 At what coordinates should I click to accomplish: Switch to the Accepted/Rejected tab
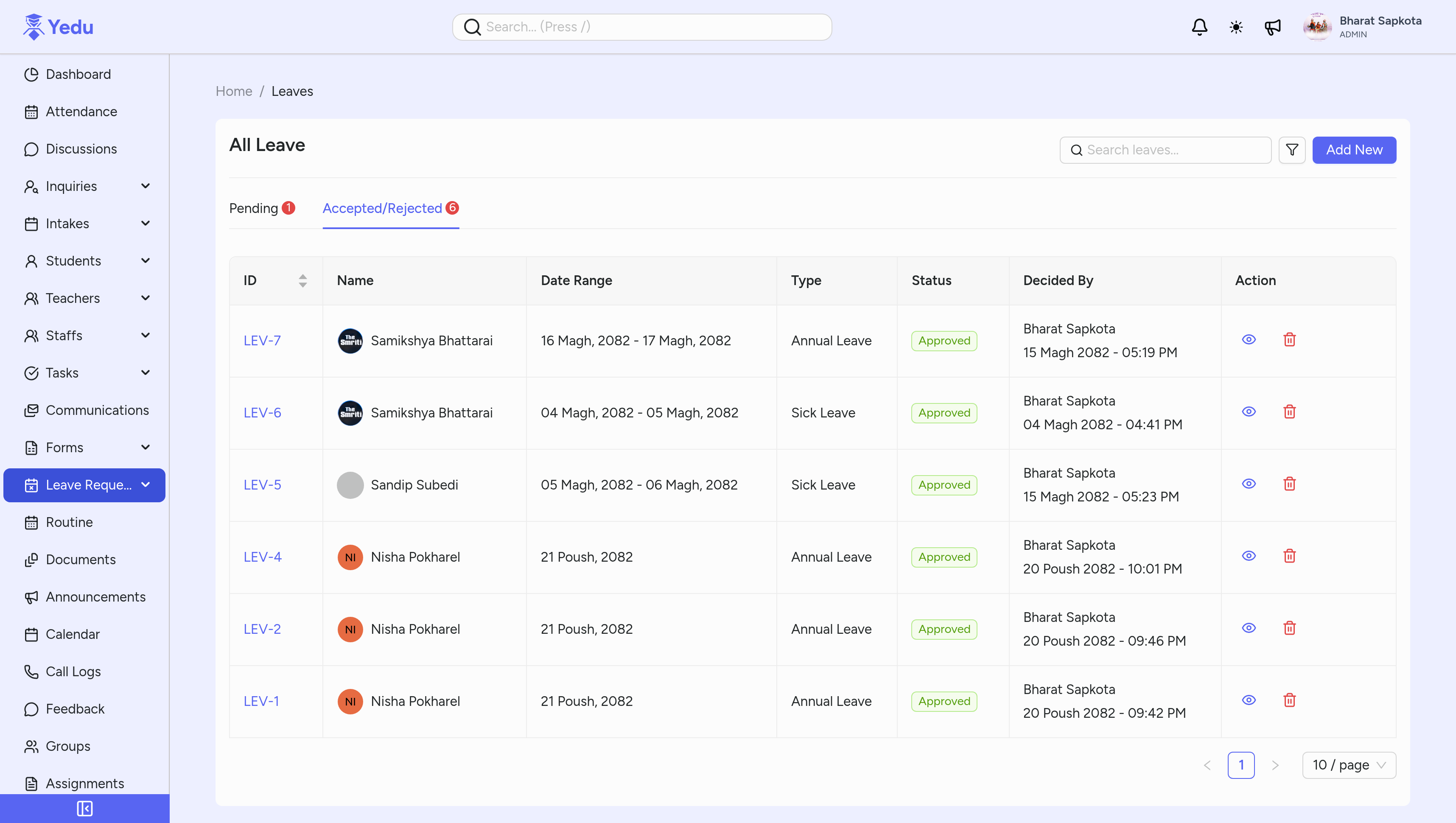tap(382, 208)
